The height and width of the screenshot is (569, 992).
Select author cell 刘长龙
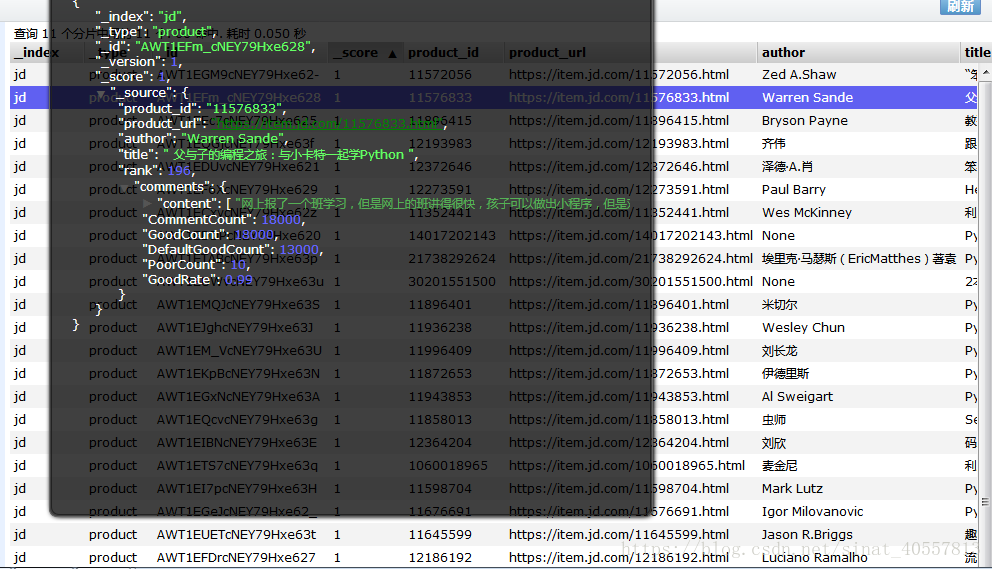click(x=779, y=351)
